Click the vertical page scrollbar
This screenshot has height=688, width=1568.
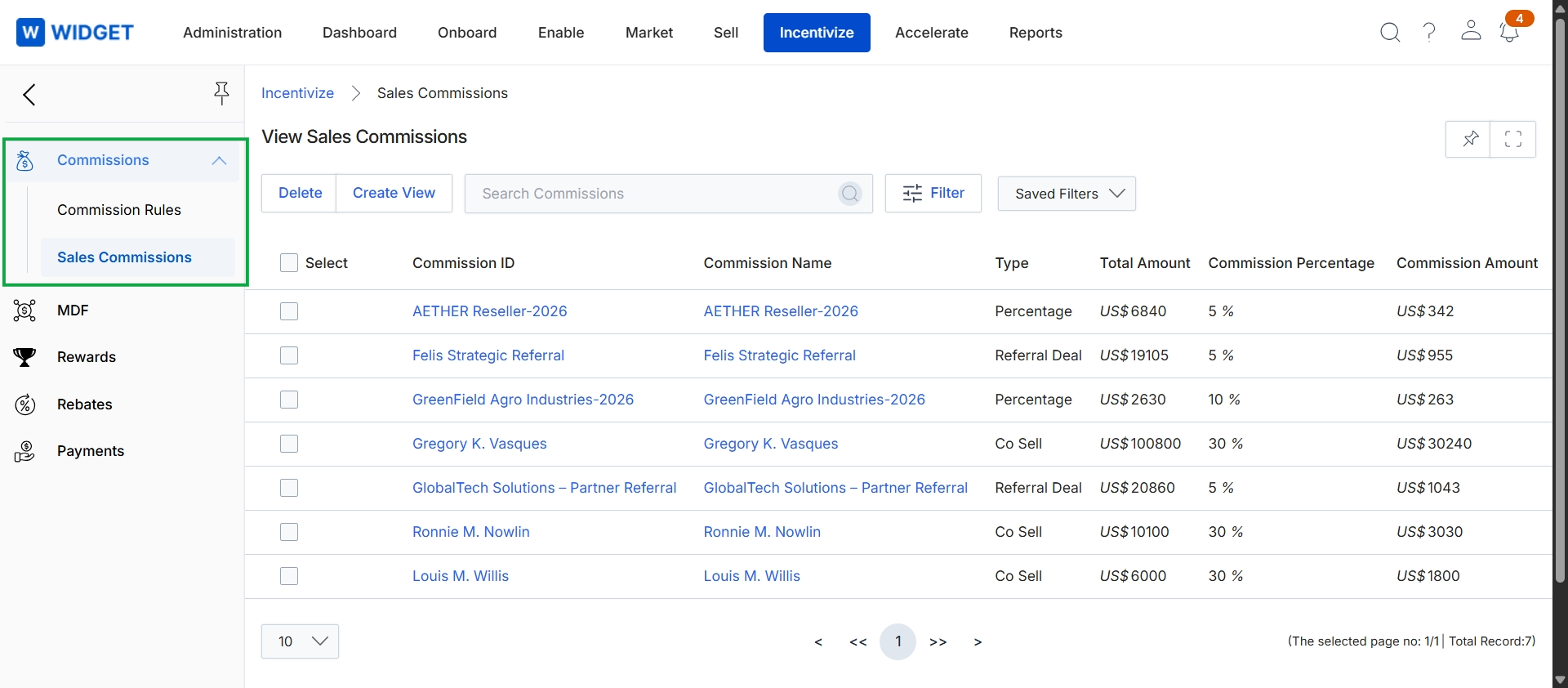[1560, 301]
